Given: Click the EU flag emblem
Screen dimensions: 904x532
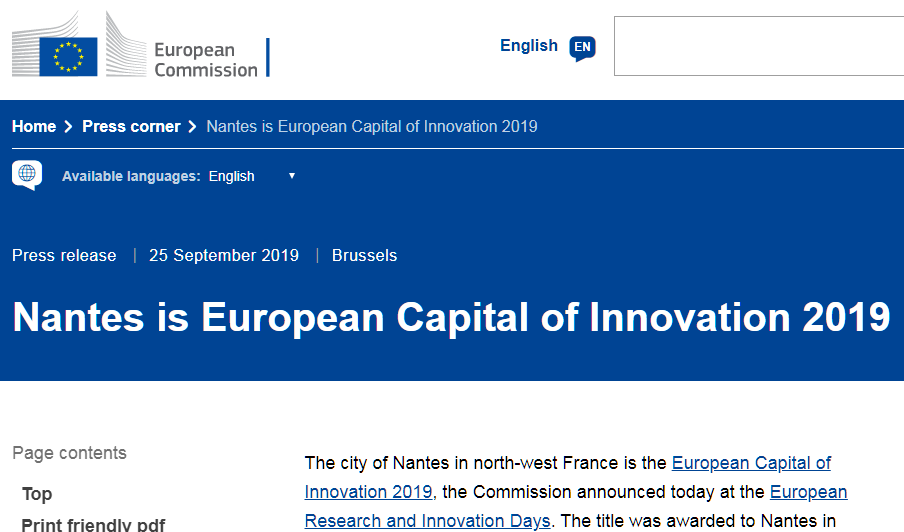Looking at the screenshot, I should tap(68, 56).
